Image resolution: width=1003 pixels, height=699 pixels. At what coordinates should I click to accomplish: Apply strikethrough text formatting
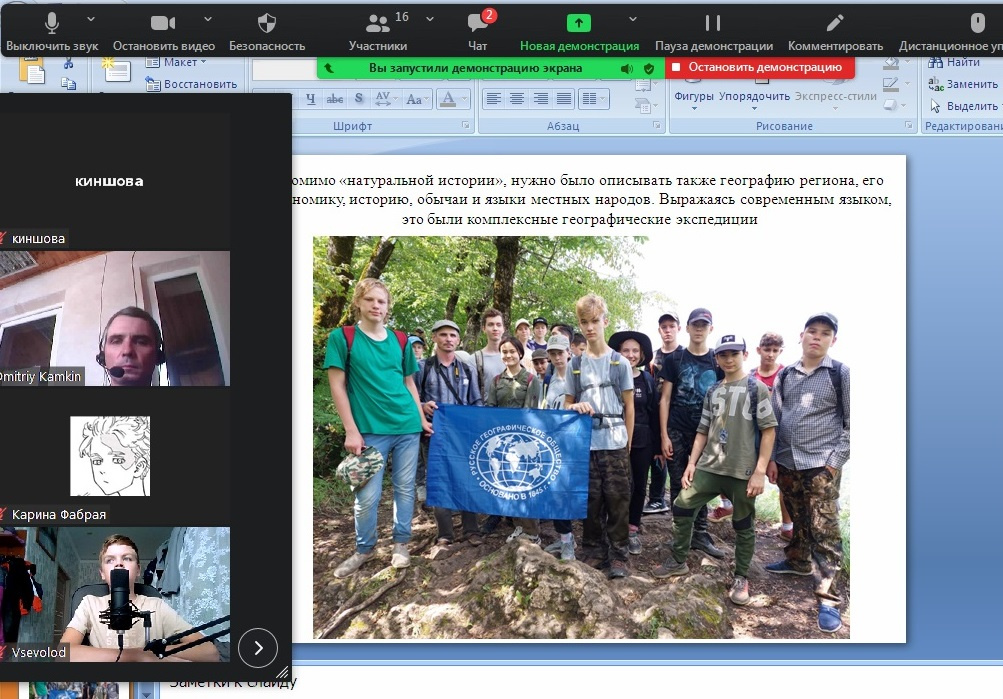[335, 98]
